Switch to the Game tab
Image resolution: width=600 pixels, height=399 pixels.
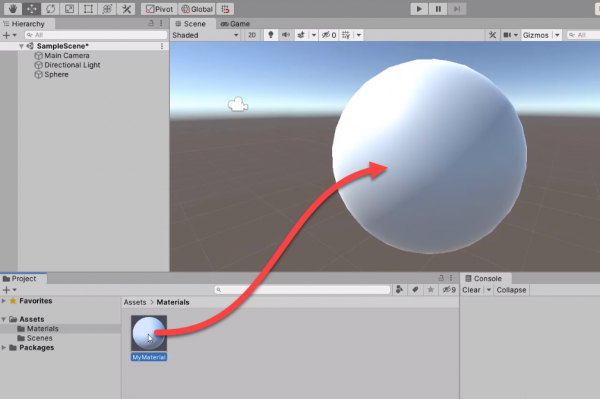click(235, 24)
